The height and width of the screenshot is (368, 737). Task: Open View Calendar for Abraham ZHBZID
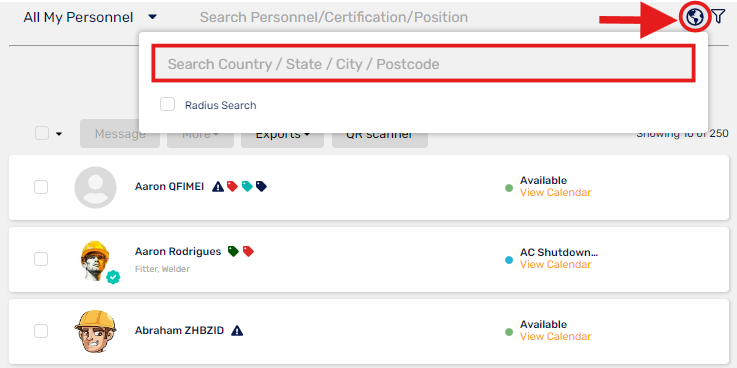(555, 337)
